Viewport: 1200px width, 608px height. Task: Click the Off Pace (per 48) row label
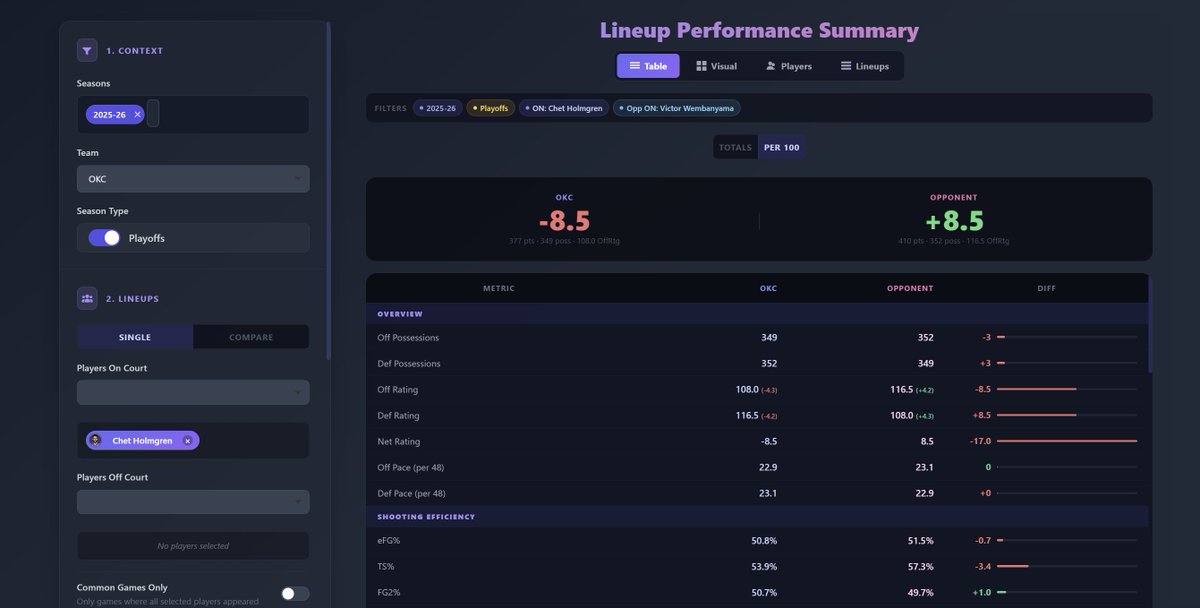[x=411, y=467]
